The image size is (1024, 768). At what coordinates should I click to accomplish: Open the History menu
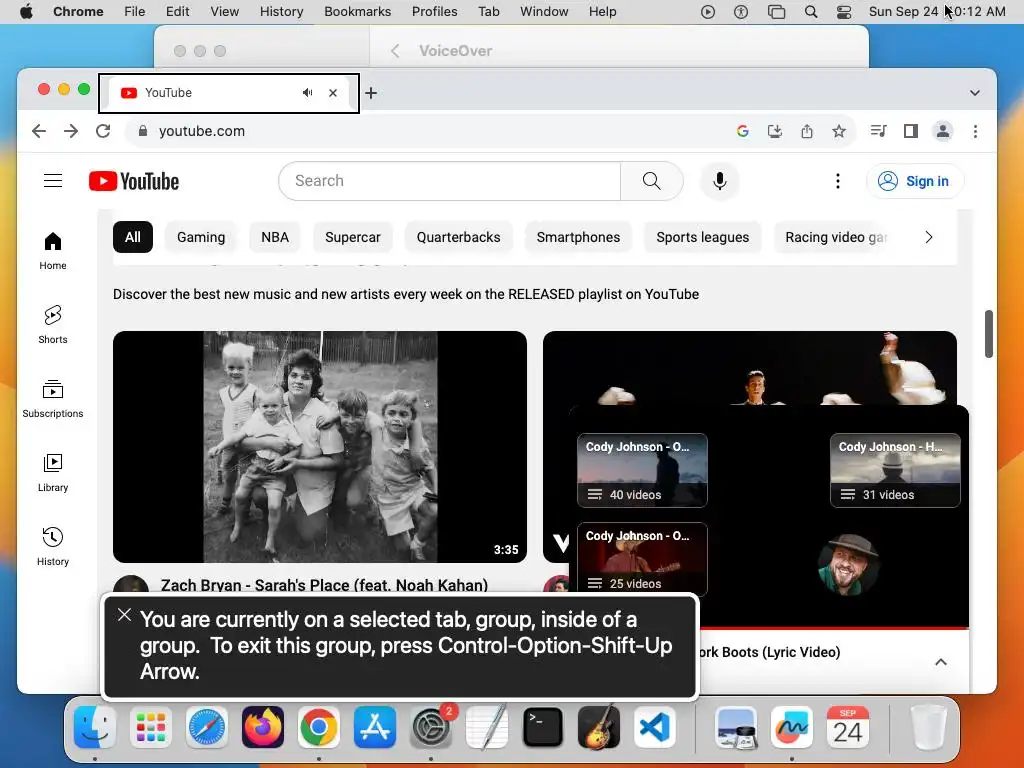click(281, 12)
